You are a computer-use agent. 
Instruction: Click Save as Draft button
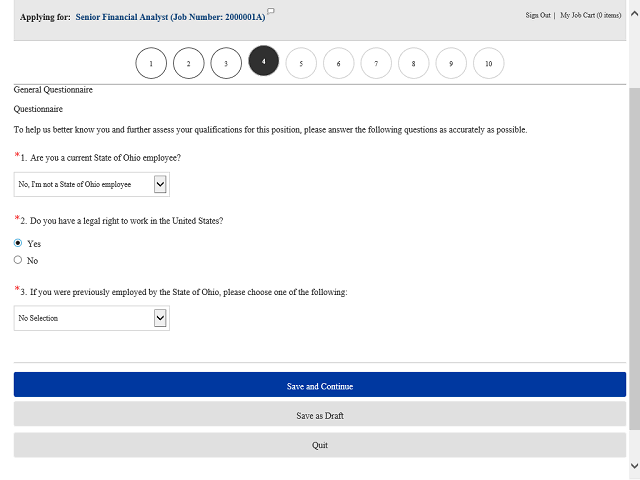click(320, 415)
